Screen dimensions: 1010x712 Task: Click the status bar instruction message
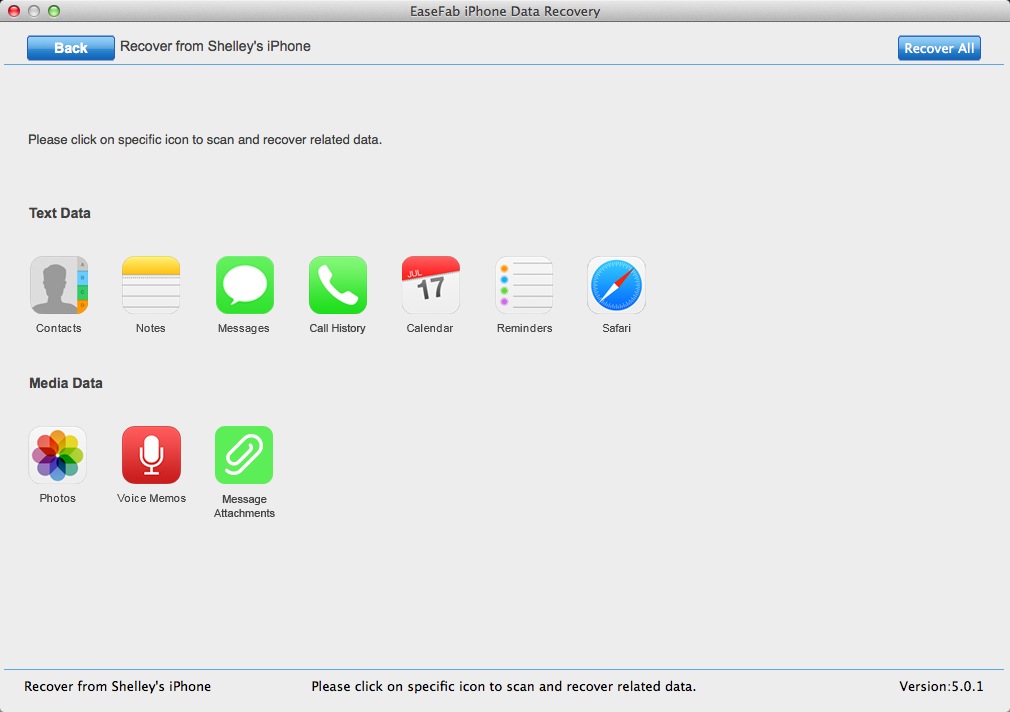pos(504,686)
